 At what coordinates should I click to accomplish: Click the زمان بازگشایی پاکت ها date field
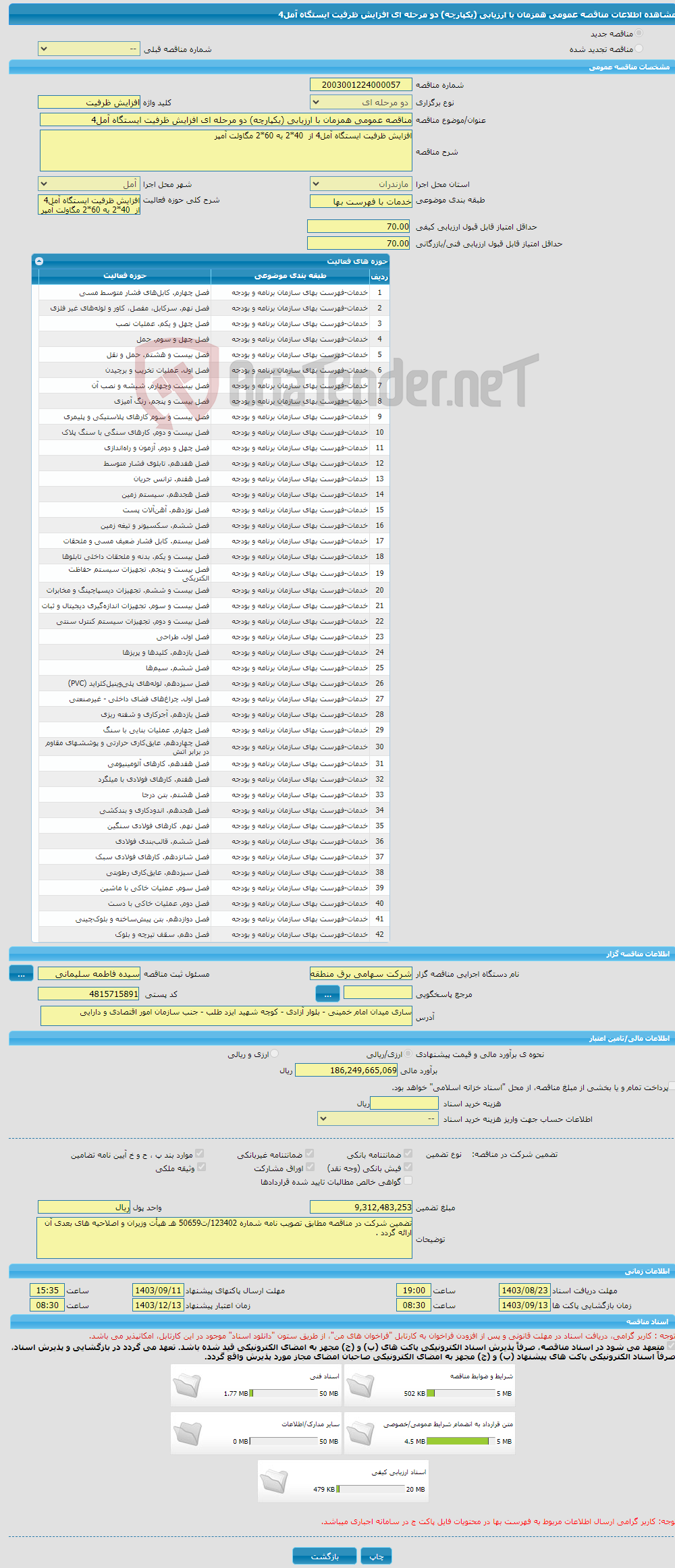[x=524, y=1305]
